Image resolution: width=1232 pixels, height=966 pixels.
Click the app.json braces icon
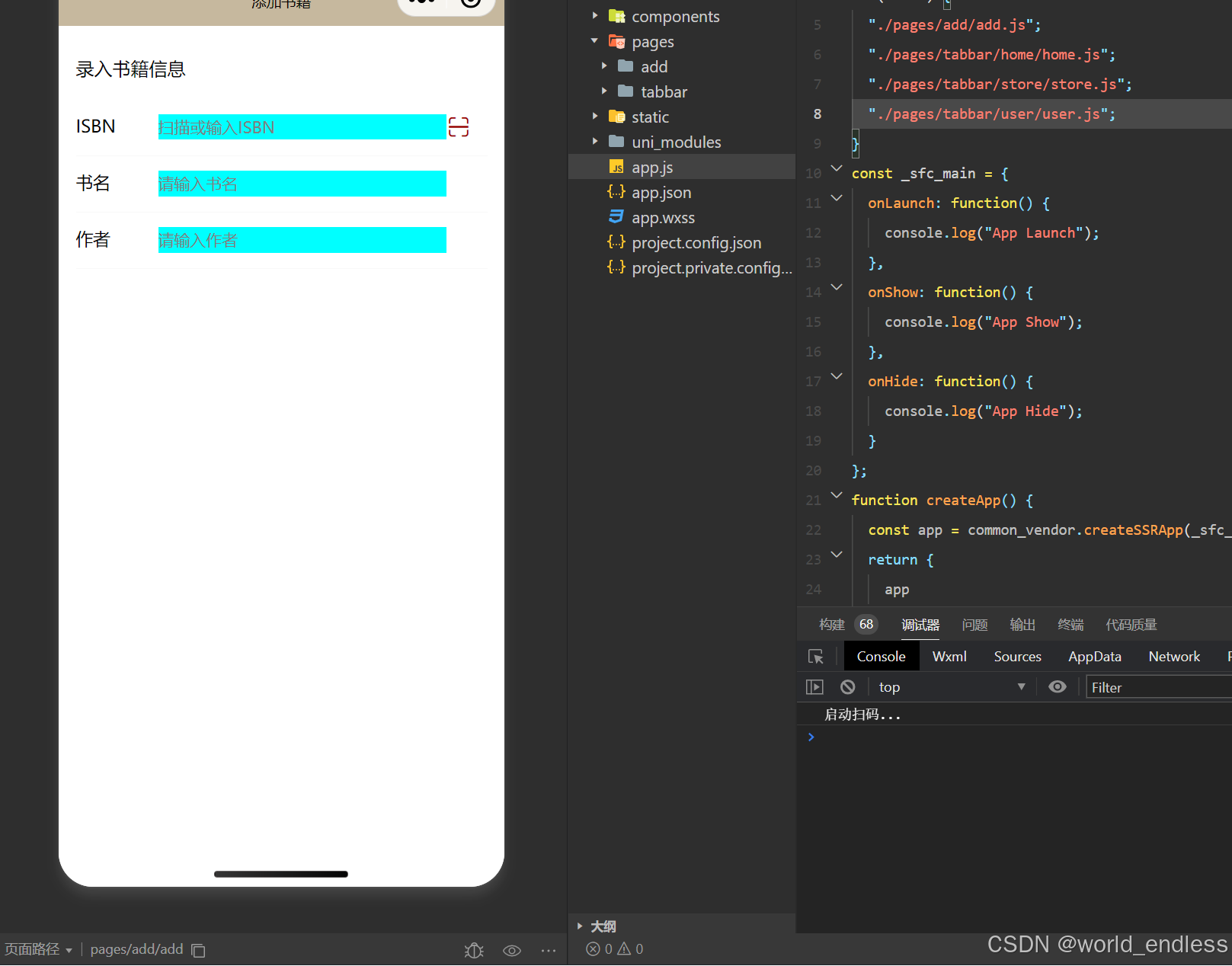click(616, 192)
